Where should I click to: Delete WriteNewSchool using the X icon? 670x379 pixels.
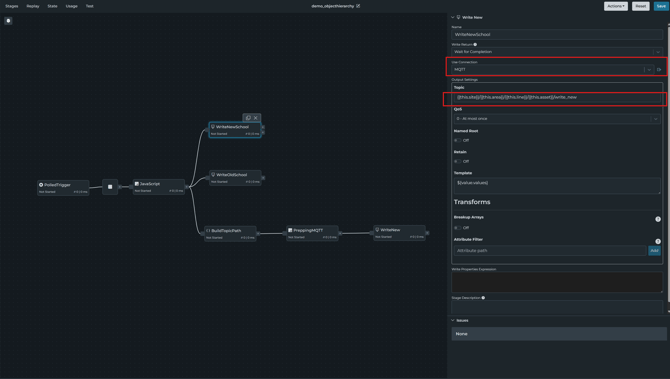click(x=256, y=118)
